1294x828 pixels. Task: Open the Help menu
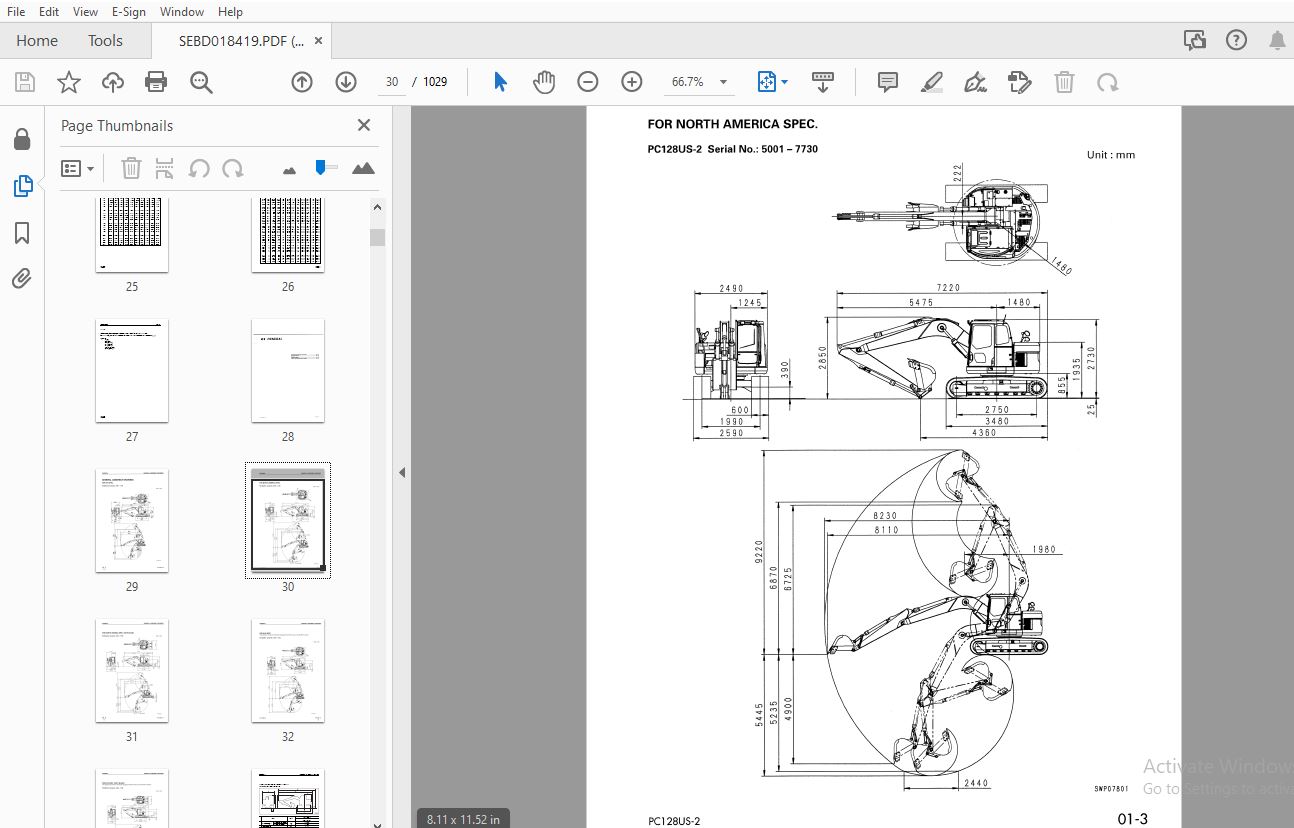pyautogui.click(x=230, y=11)
